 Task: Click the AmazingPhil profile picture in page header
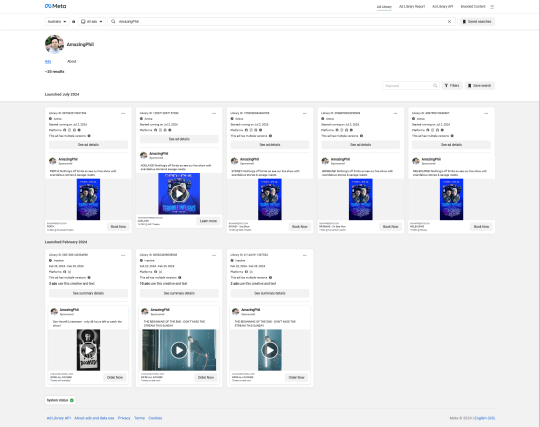54,44
